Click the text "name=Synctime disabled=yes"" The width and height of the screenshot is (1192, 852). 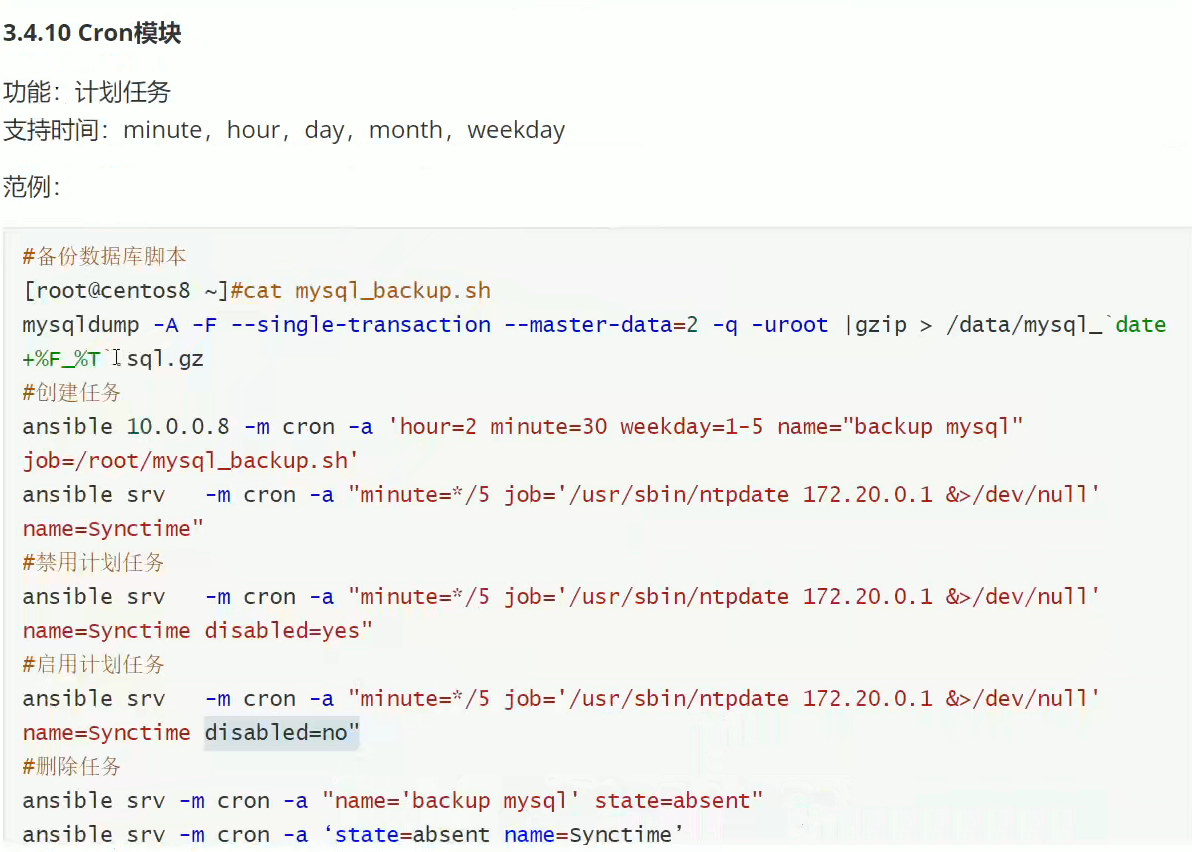(198, 630)
